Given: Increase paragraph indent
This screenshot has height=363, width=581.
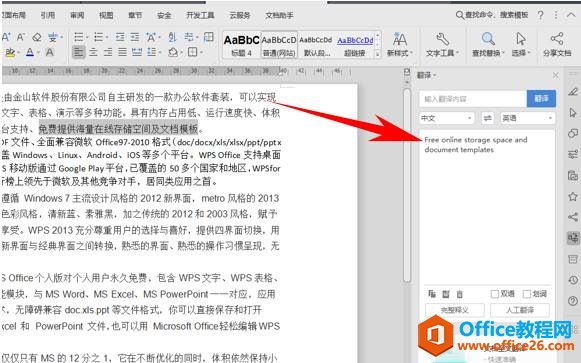Looking at the screenshot, I should coord(135,37).
